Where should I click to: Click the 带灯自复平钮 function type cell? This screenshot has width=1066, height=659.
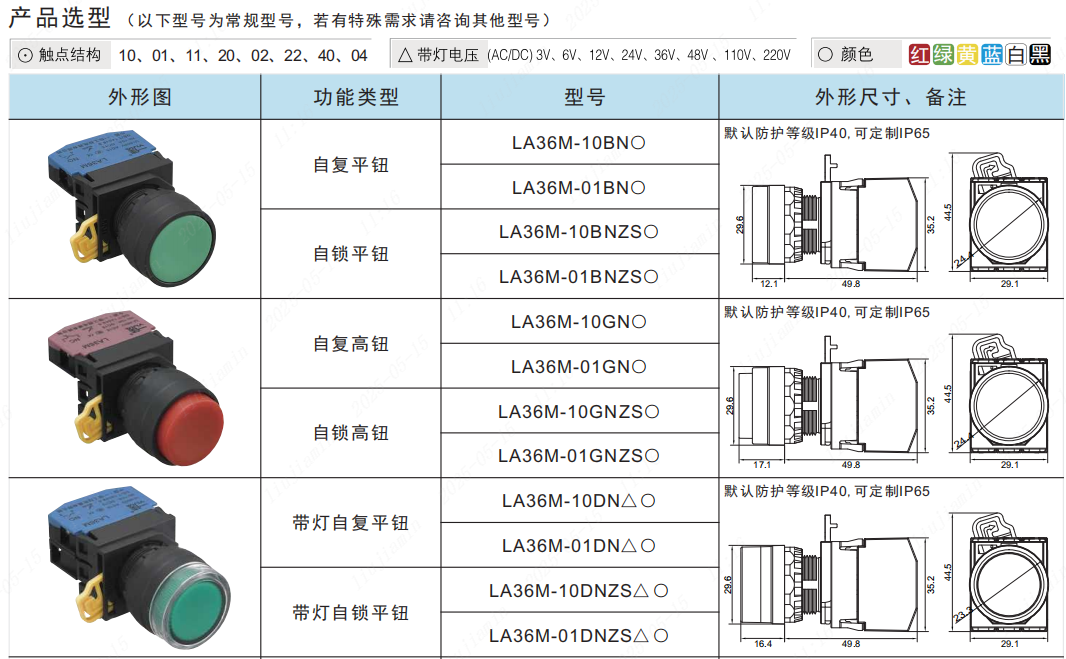[351, 524]
